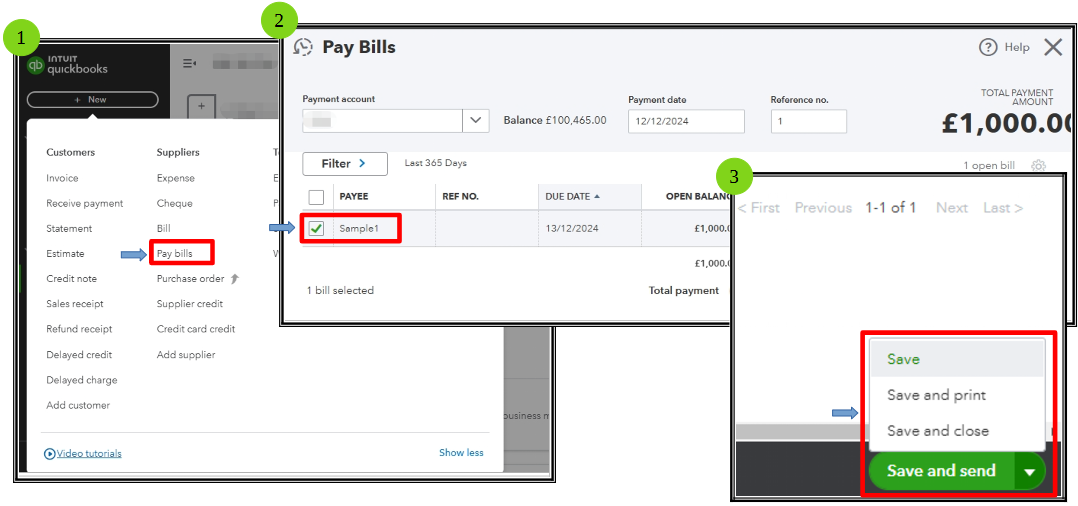Screen dimensions: 1078x506
Task: Select Credit note
Action: (72, 278)
